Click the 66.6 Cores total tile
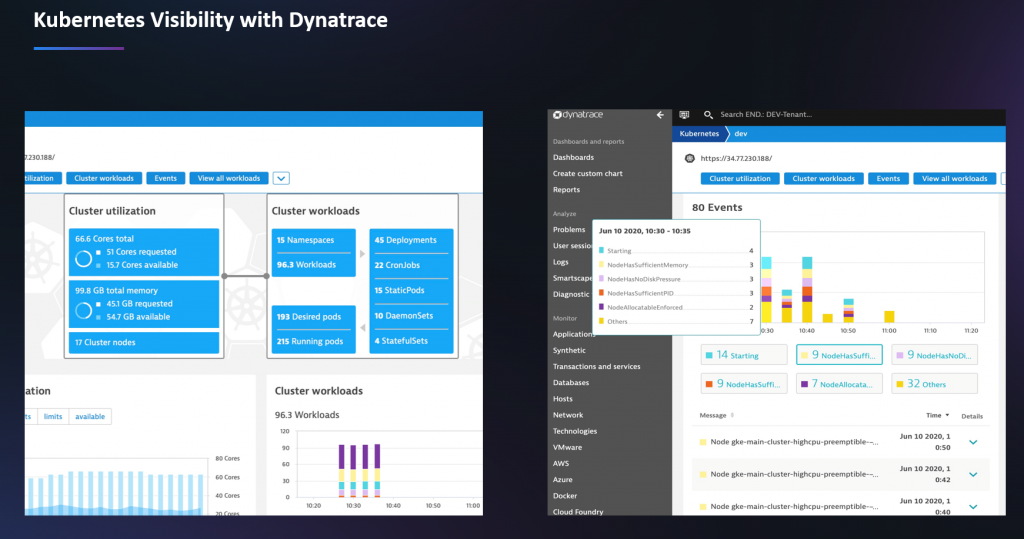This screenshot has height=539, width=1024. 144,252
